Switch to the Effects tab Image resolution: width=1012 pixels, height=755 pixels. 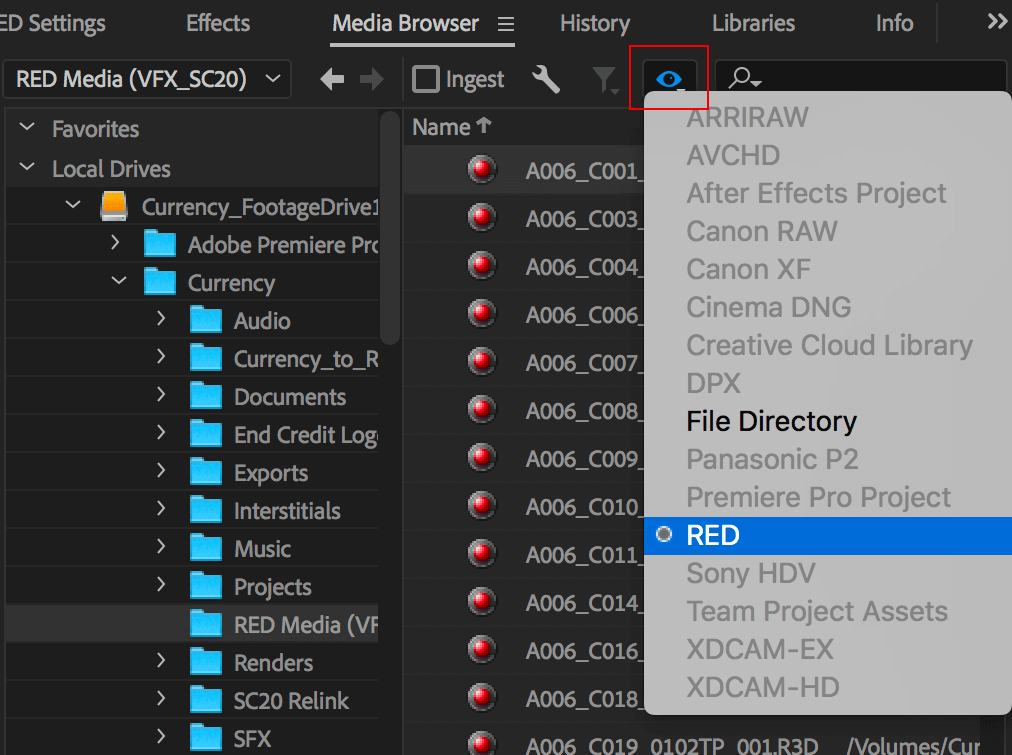click(x=218, y=23)
